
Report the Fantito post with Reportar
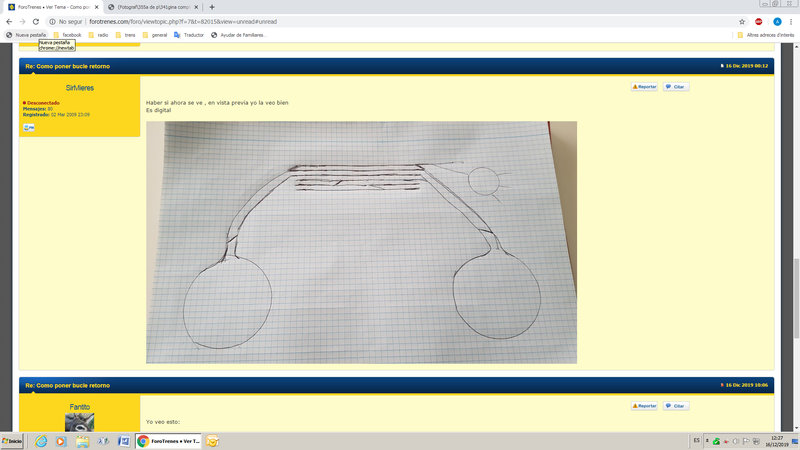(x=644, y=406)
